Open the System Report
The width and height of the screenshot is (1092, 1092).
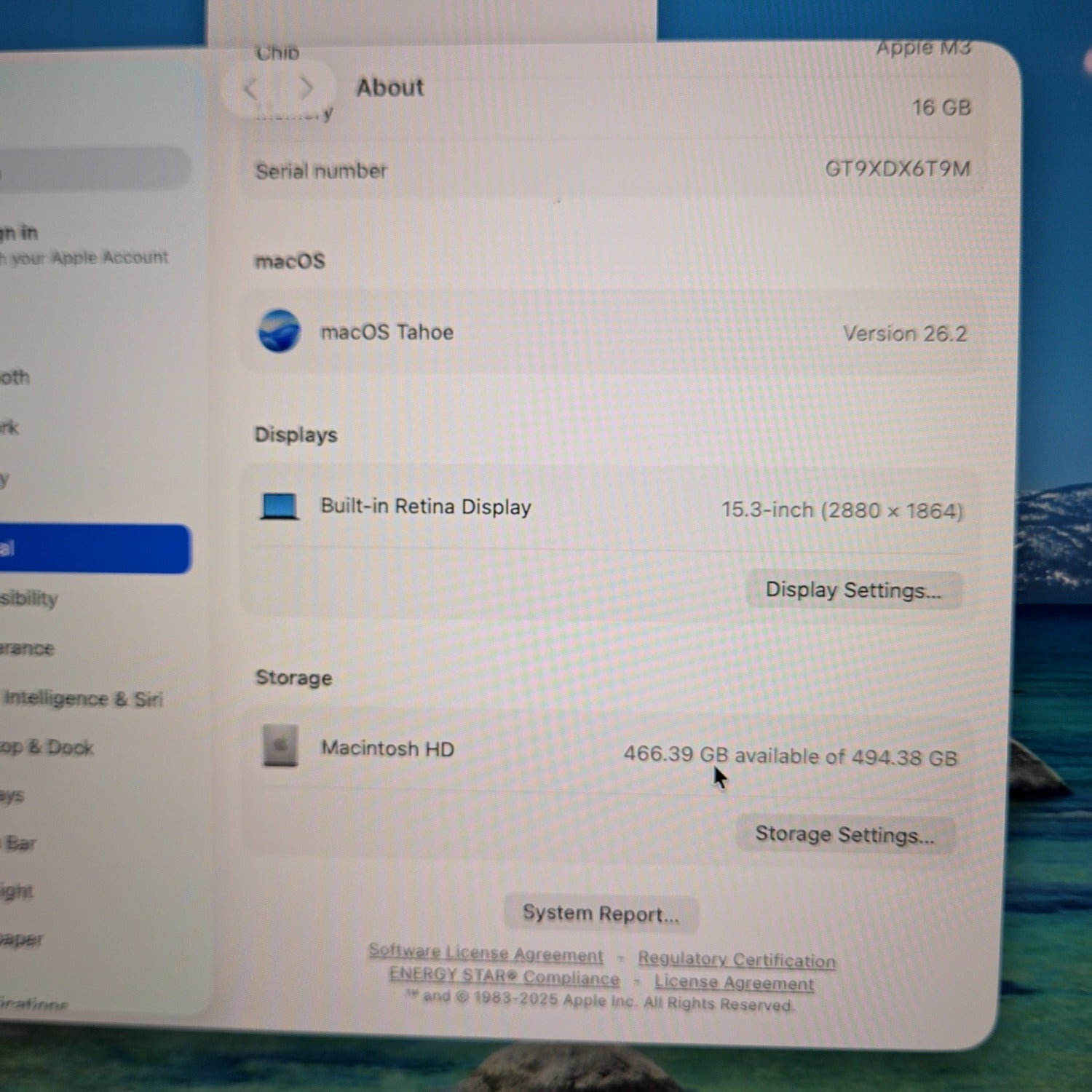[601, 913]
